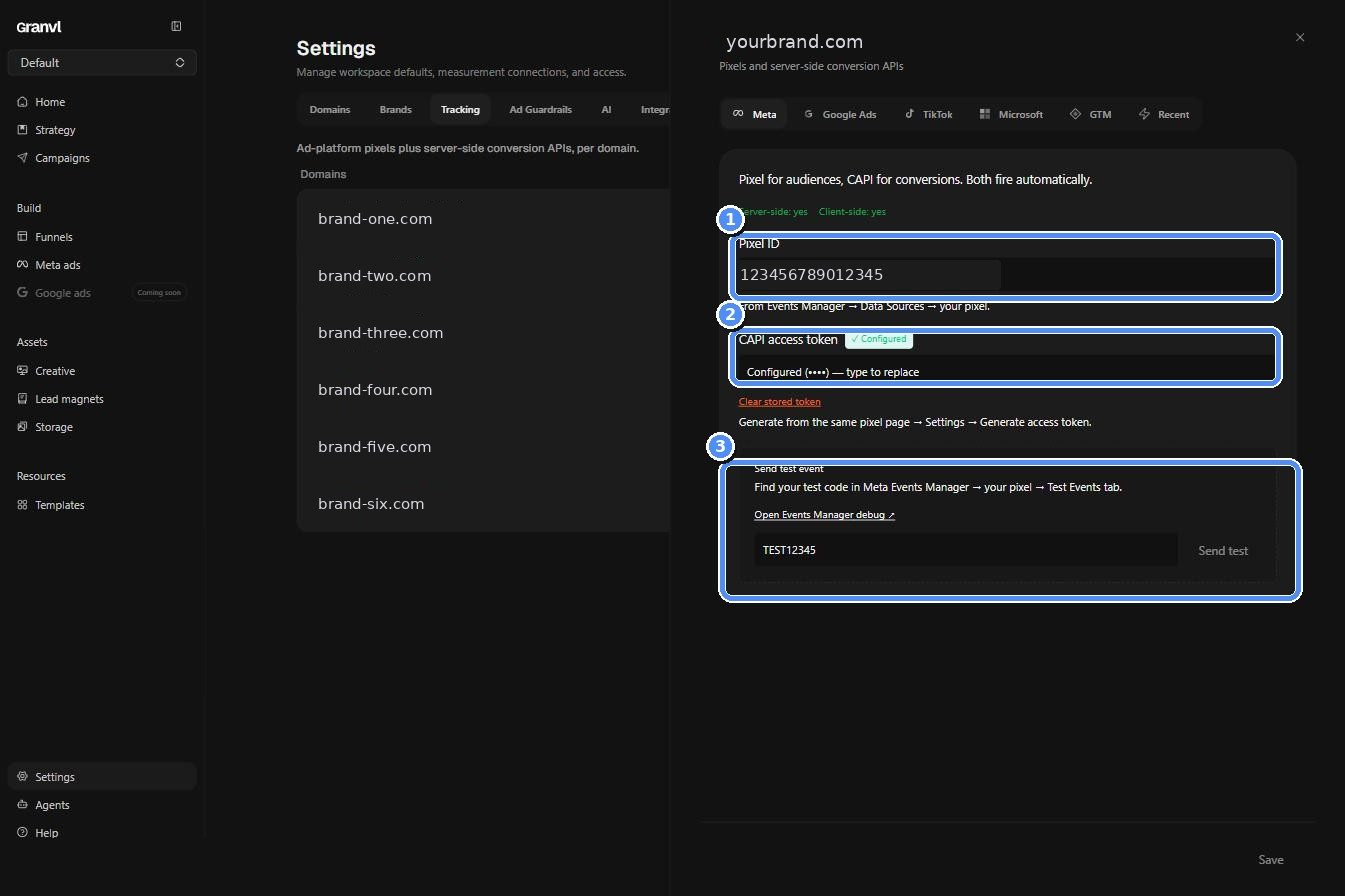Click the Send test button
This screenshot has width=1345, height=896.
[x=1223, y=551]
